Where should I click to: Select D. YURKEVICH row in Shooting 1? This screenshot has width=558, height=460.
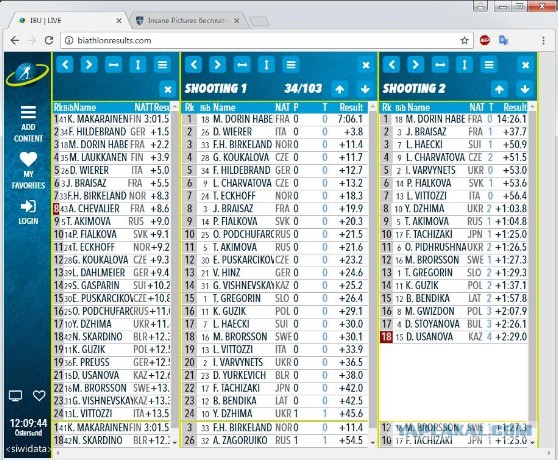coord(275,375)
